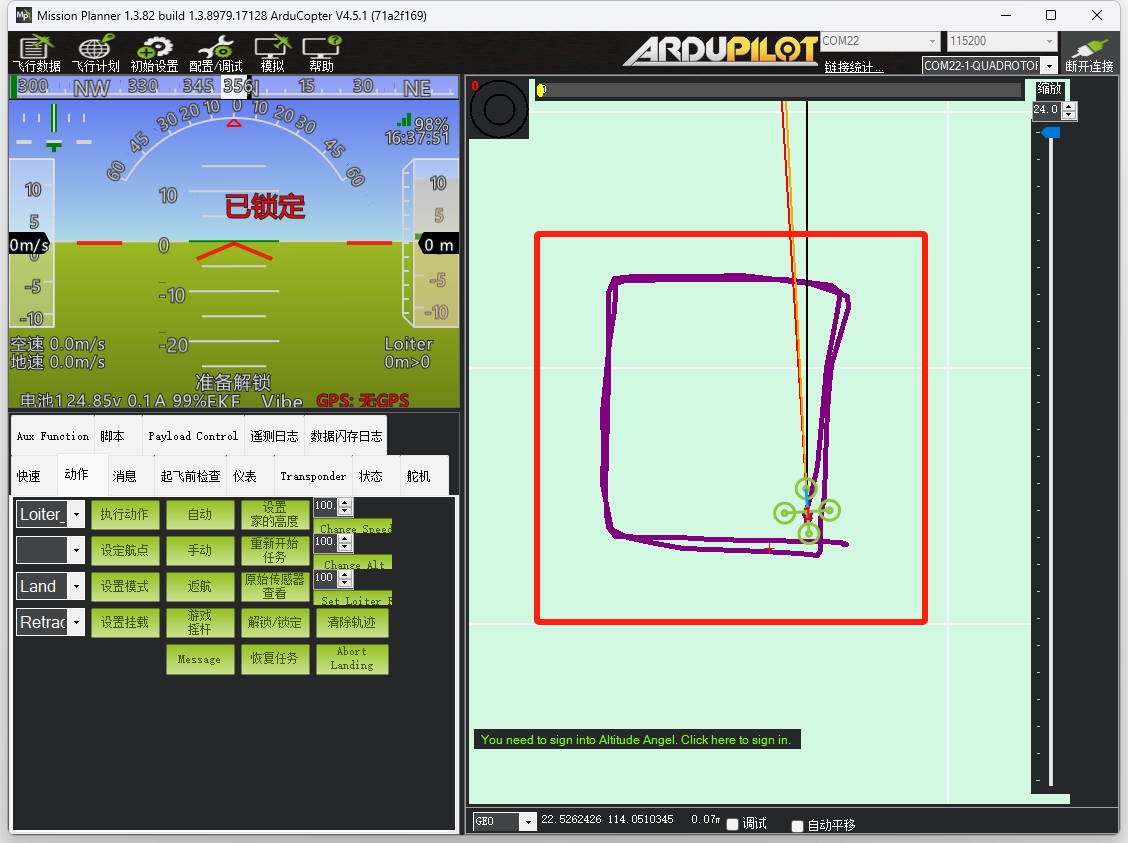Increase the 缩放 zoom value 24.0 spinner
Screen dimensions: 1128x843
click(1069, 106)
